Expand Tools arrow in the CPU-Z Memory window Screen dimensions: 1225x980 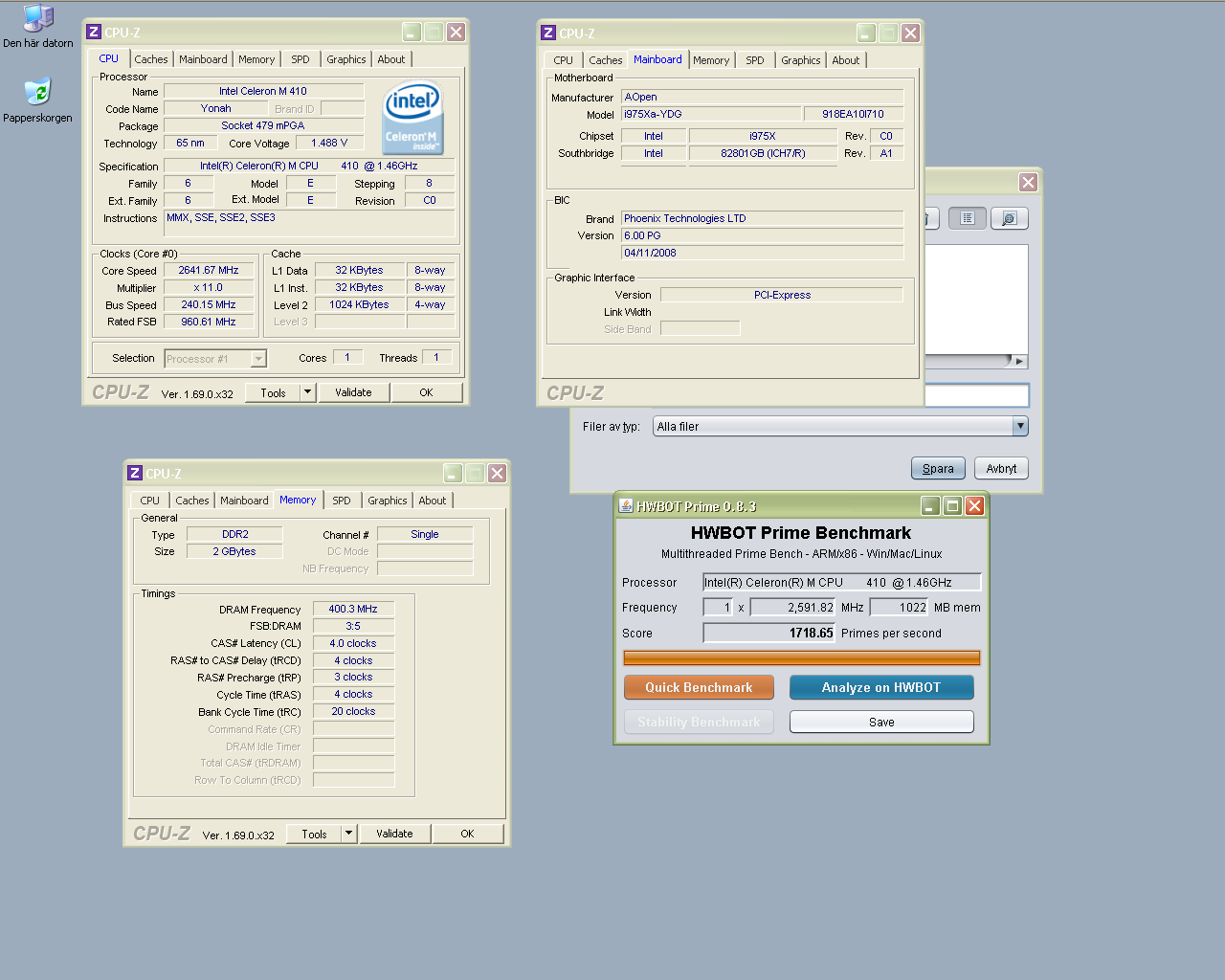(x=348, y=834)
